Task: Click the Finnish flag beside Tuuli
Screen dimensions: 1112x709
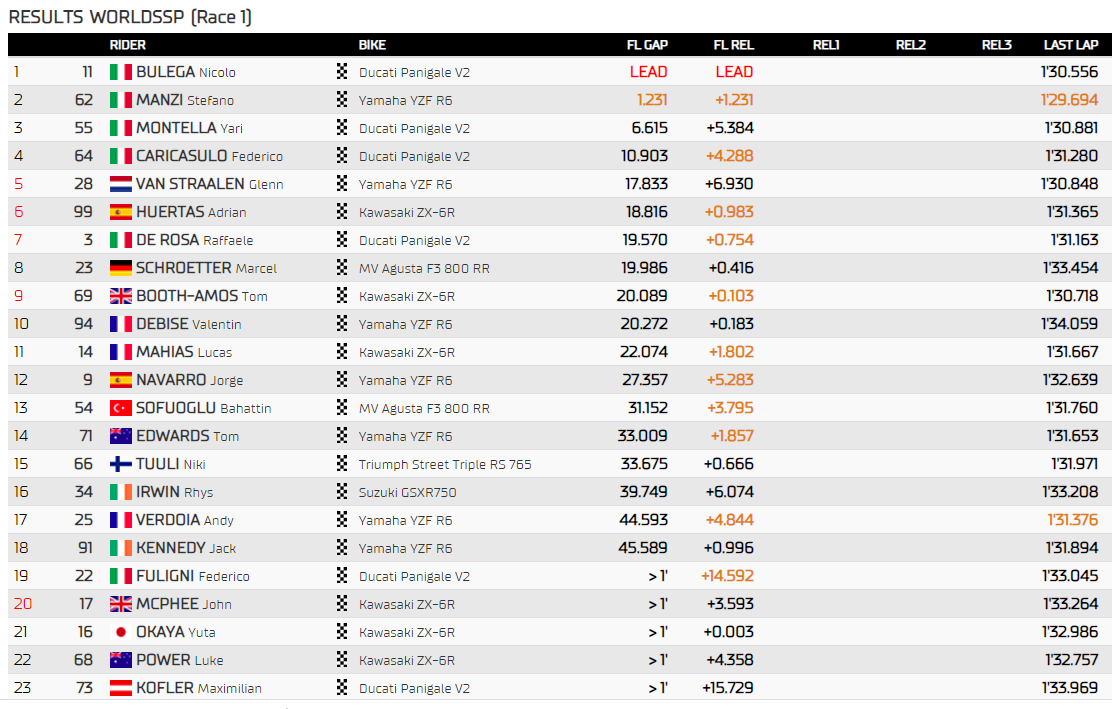Action: click(x=120, y=464)
